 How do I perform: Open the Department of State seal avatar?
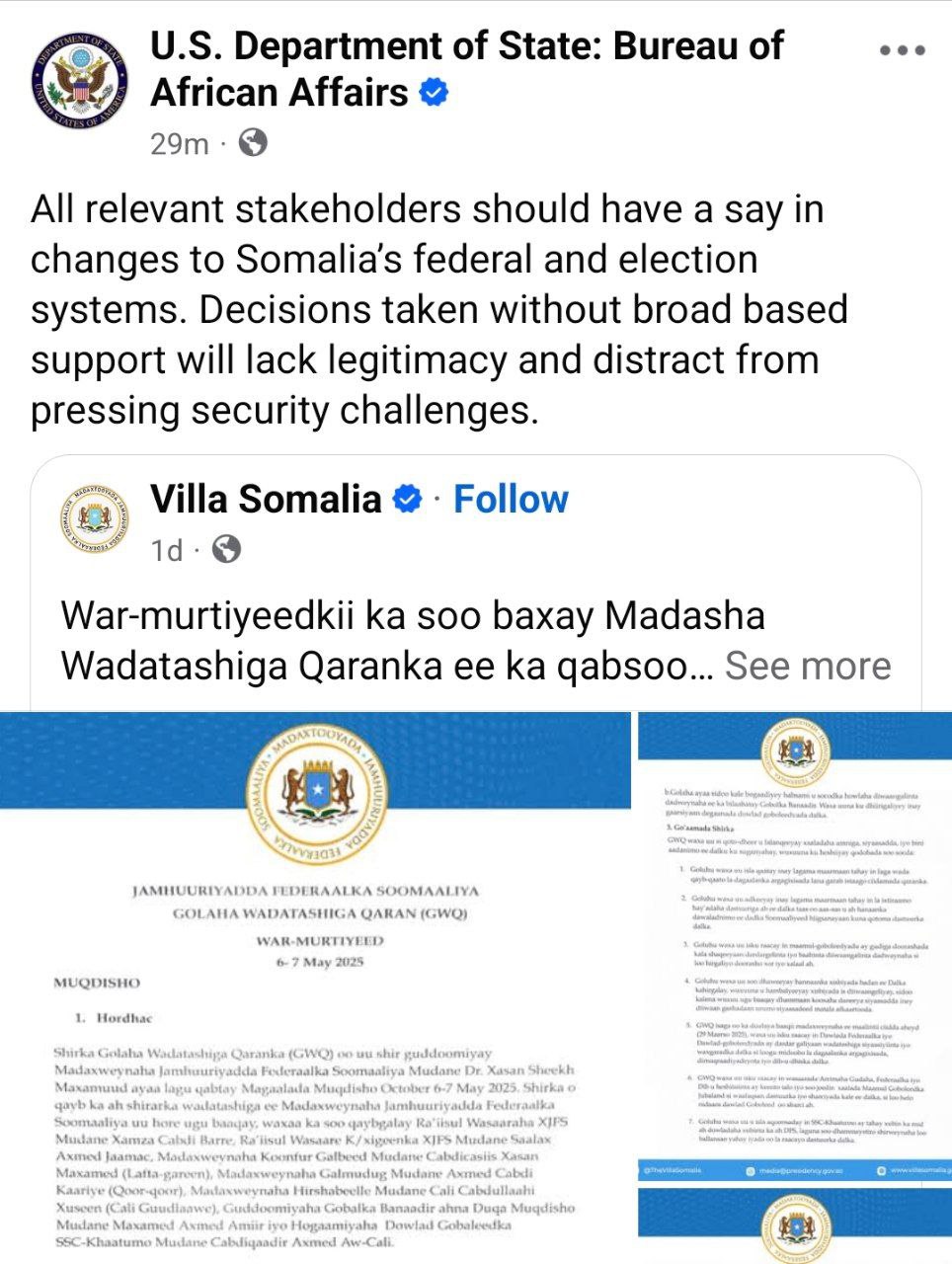coord(80,78)
